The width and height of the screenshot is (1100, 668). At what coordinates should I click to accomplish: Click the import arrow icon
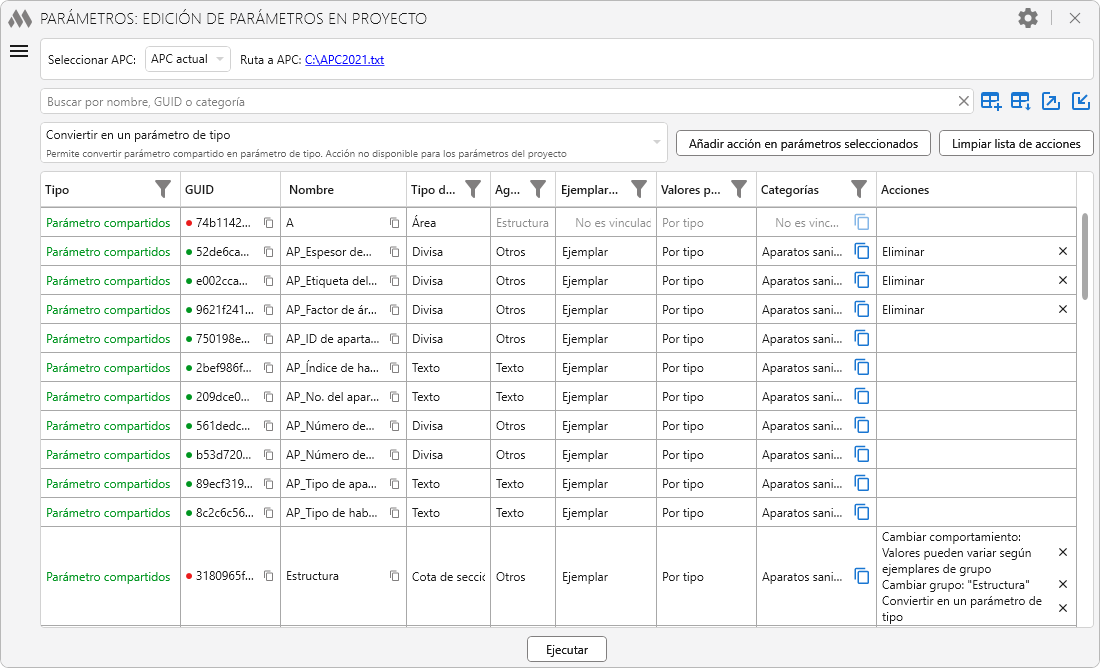point(1080,101)
